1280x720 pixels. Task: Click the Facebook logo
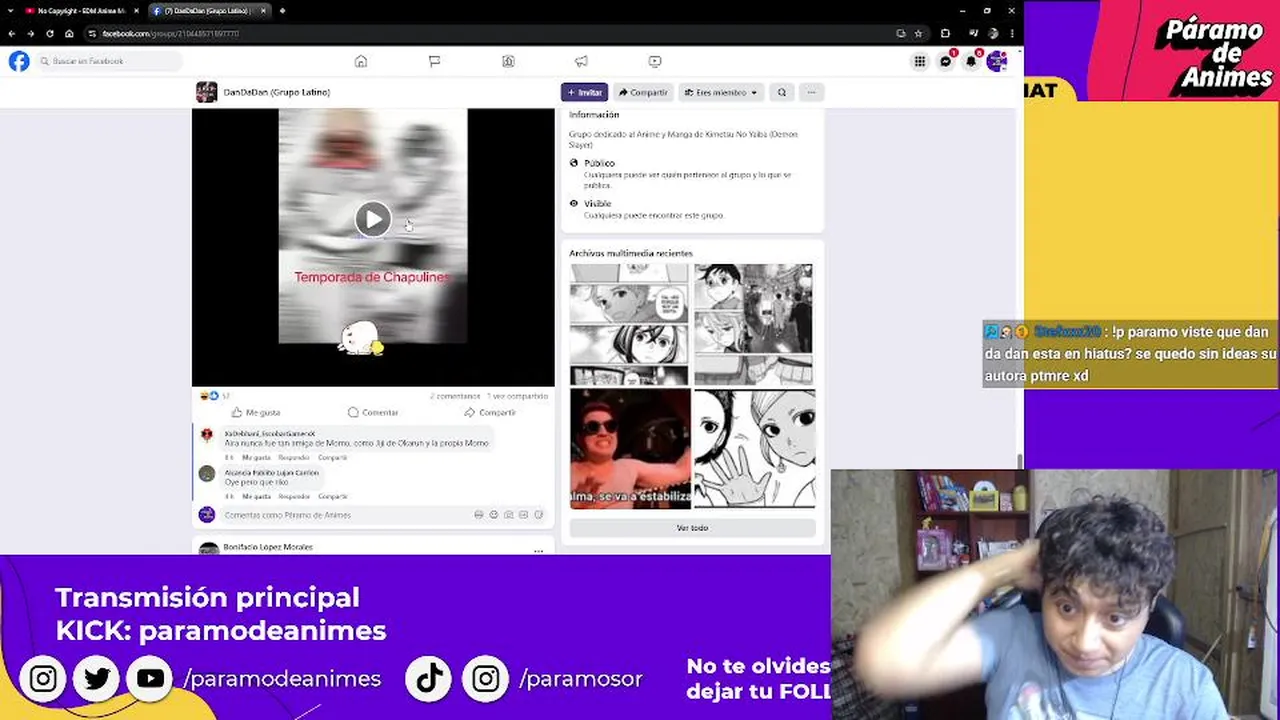[x=19, y=61]
